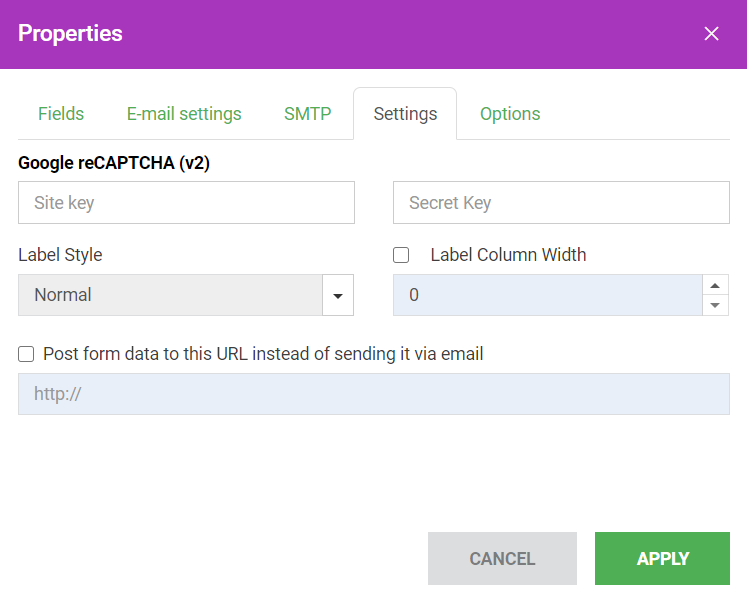Image resolution: width=747 pixels, height=602 pixels.
Task: Open the E-mail settings tab
Action: coord(184,114)
